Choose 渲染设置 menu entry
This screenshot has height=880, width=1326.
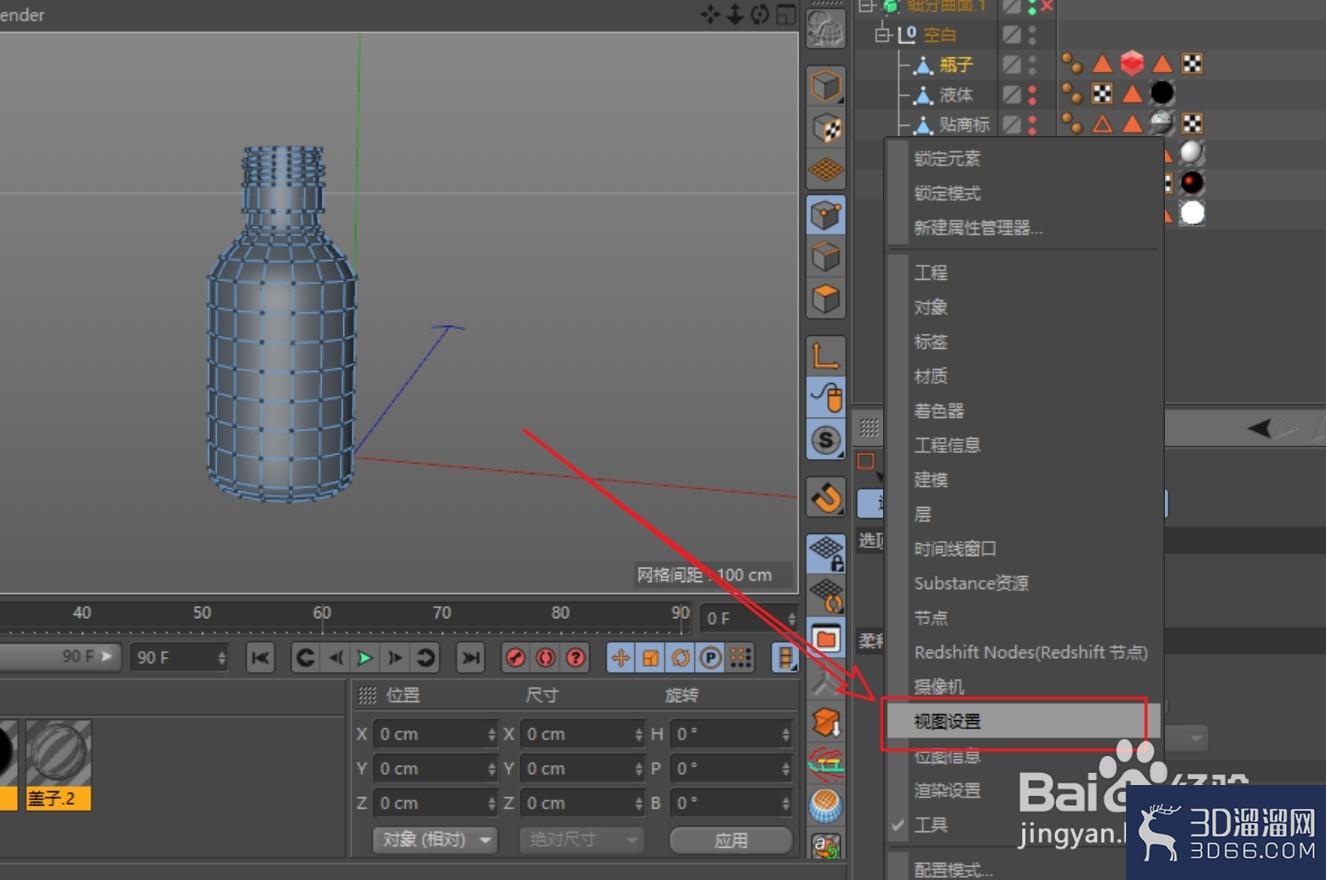click(x=947, y=790)
